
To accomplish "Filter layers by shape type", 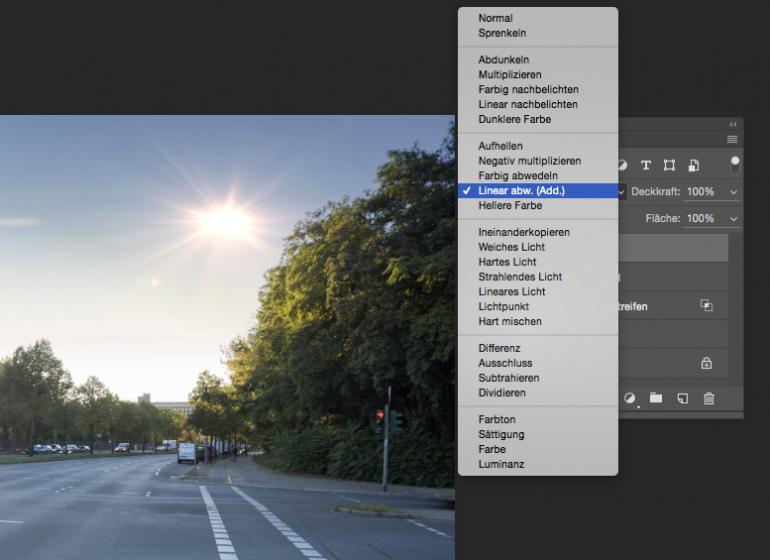I will 669,166.
